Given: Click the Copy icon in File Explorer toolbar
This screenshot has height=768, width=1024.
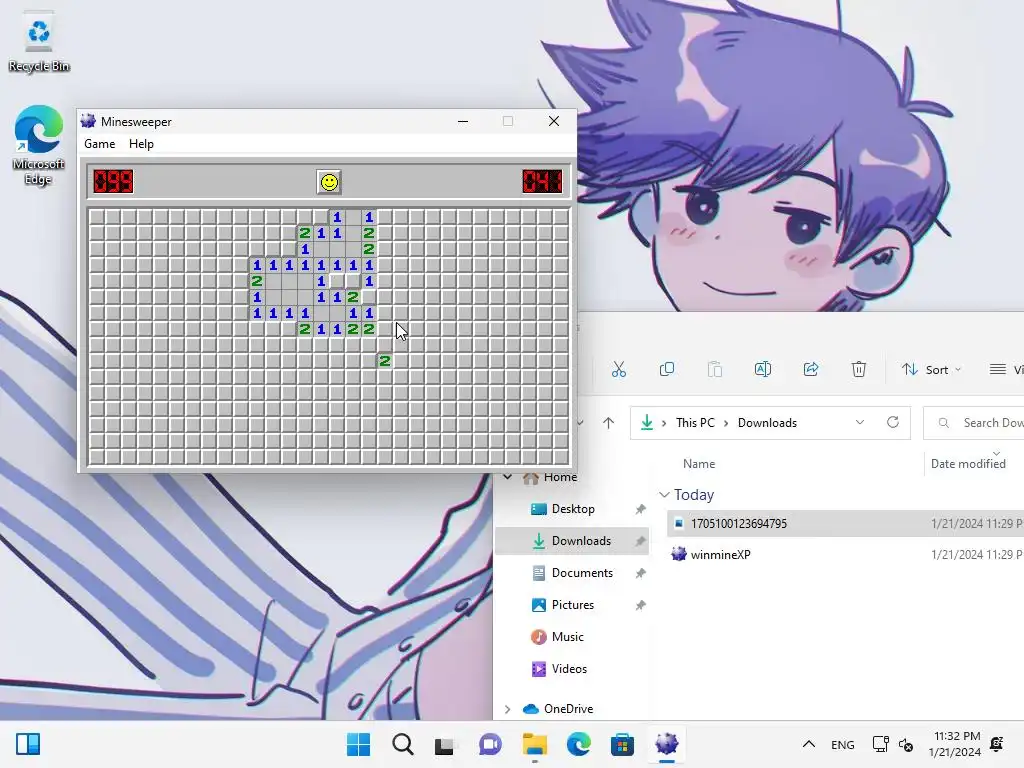Looking at the screenshot, I should (667, 370).
